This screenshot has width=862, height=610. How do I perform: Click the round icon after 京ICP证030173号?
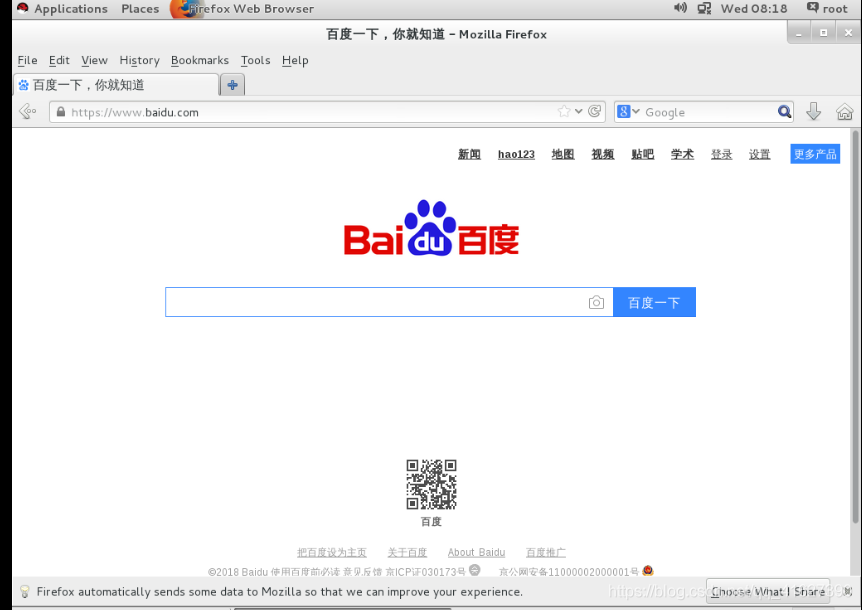(474, 570)
